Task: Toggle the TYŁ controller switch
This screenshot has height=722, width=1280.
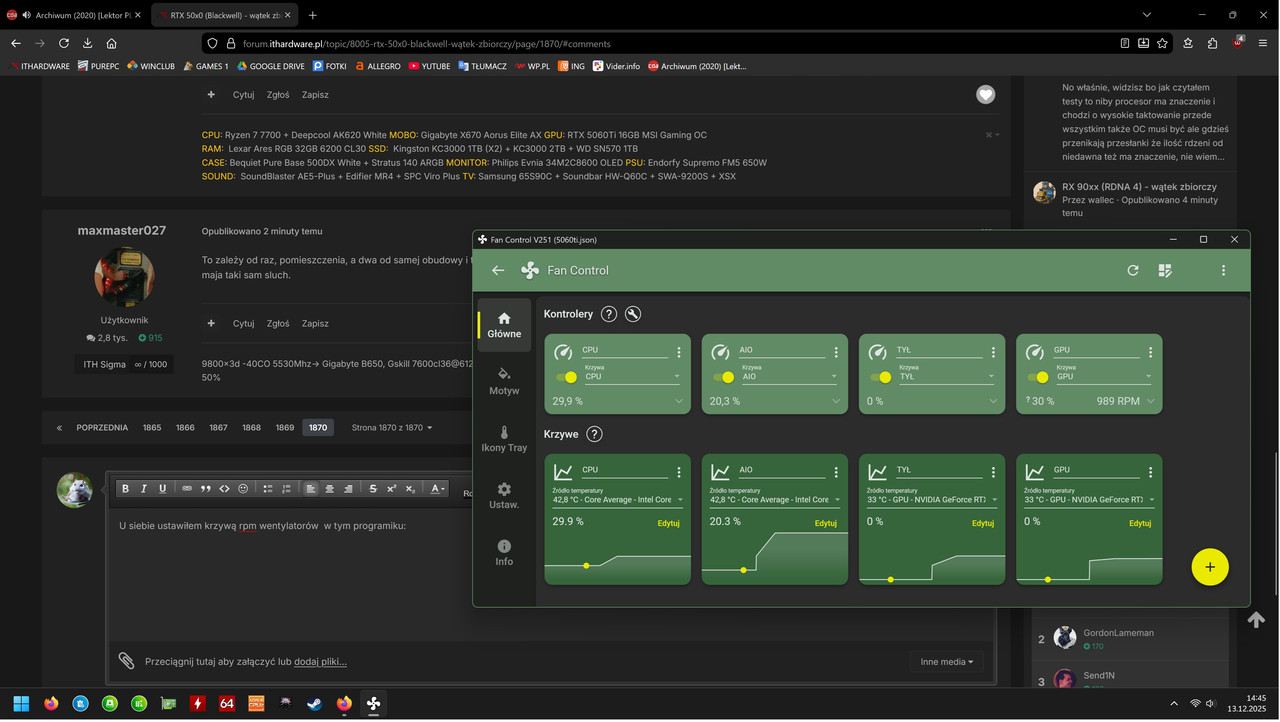Action: click(x=880, y=377)
